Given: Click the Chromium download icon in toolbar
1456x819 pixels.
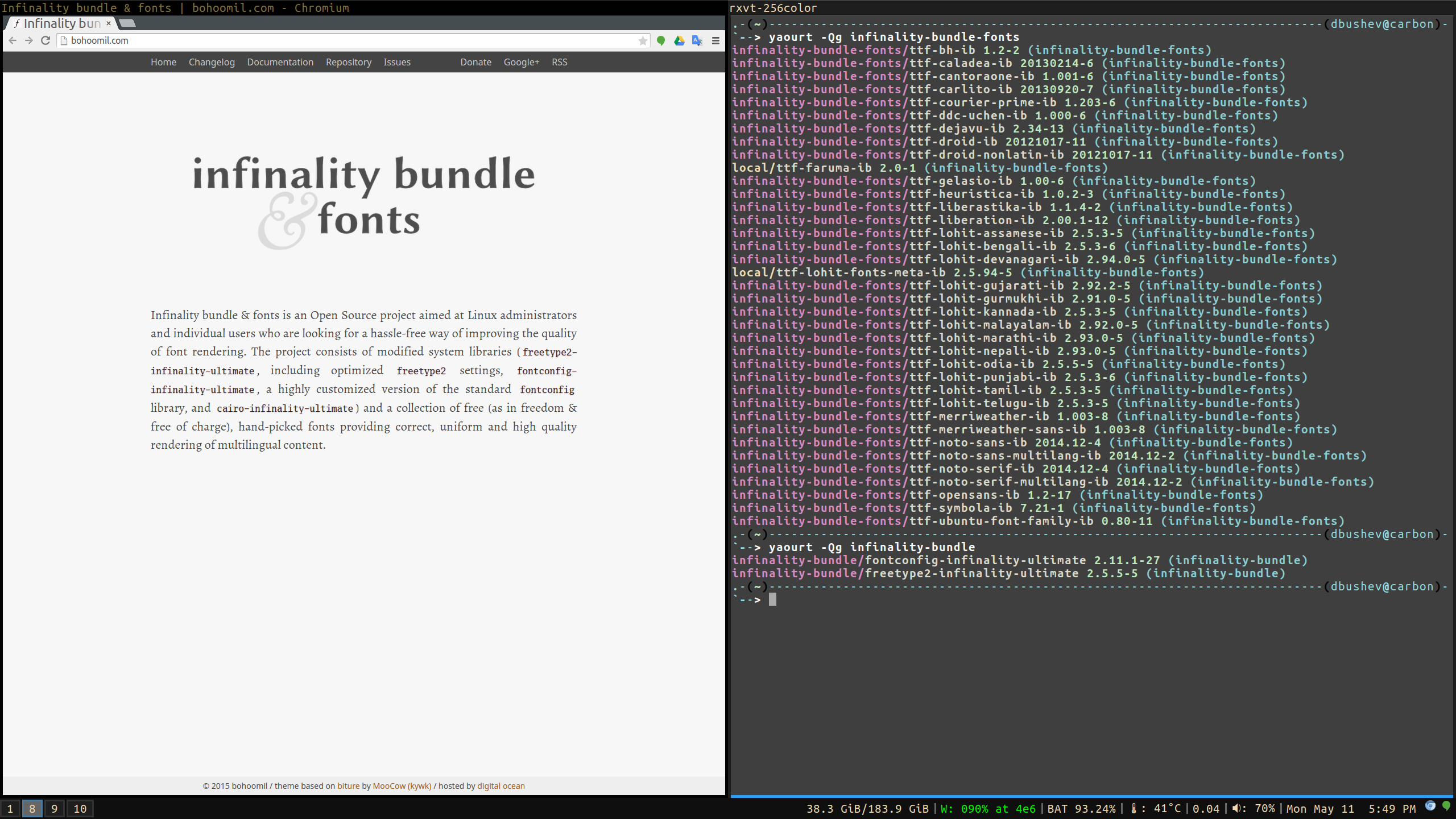Looking at the screenshot, I should [x=679, y=40].
